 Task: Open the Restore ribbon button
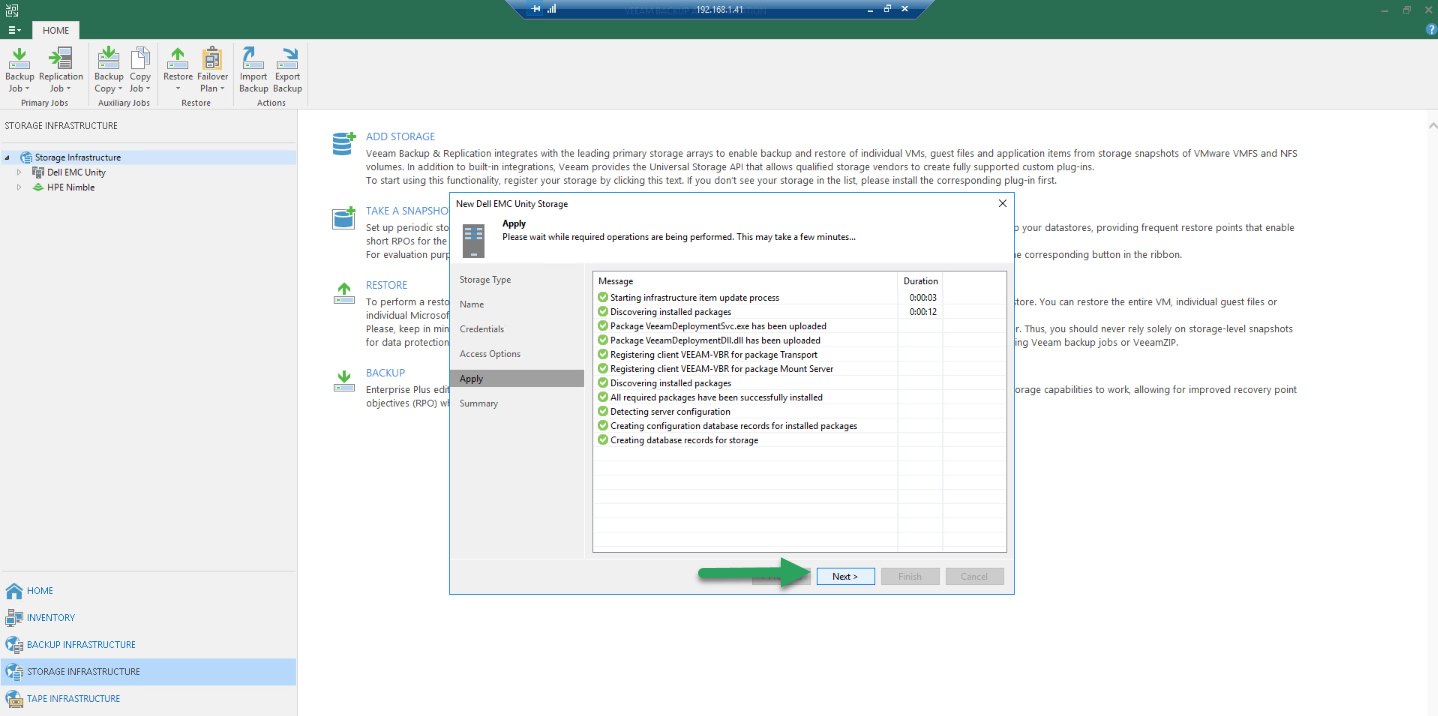pos(178,70)
